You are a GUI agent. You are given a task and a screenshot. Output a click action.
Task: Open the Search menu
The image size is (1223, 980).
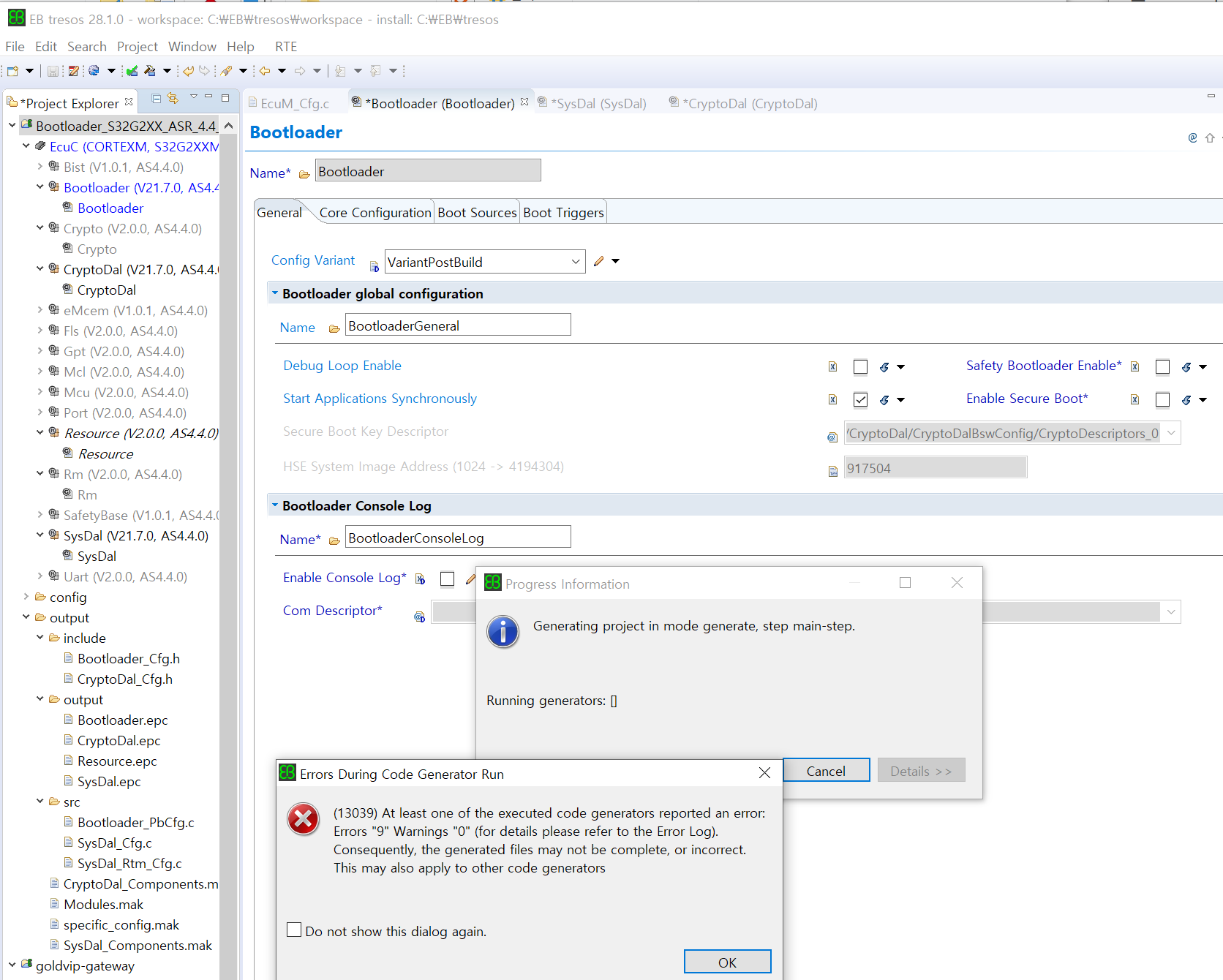(x=86, y=46)
